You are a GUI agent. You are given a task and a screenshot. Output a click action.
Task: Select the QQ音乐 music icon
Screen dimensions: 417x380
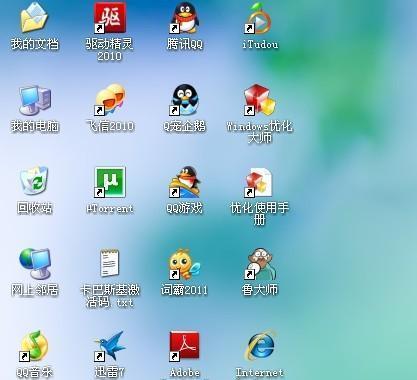point(34,346)
